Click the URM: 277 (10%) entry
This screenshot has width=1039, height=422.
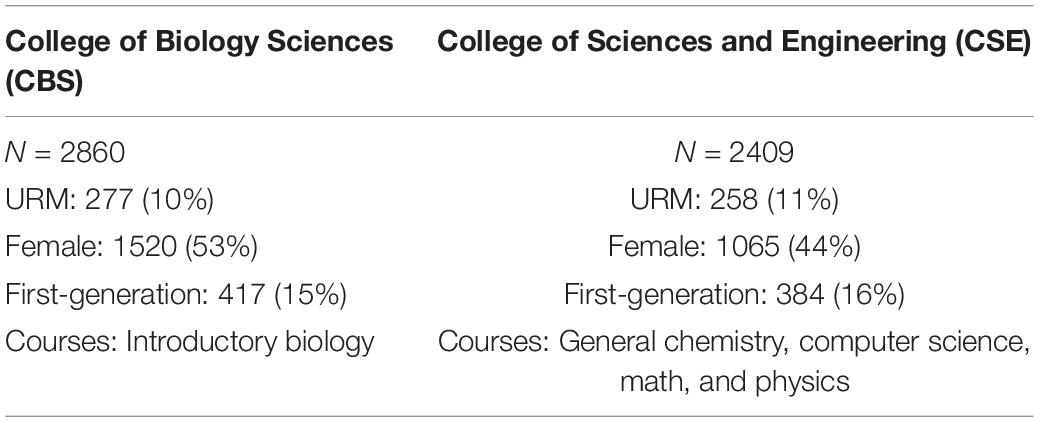109,201
